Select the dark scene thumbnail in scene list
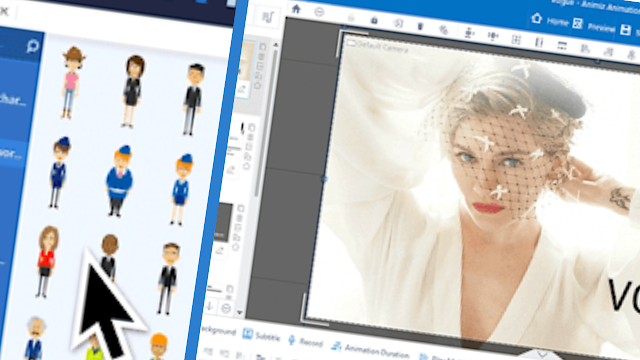The image size is (640, 360). point(224,223)
